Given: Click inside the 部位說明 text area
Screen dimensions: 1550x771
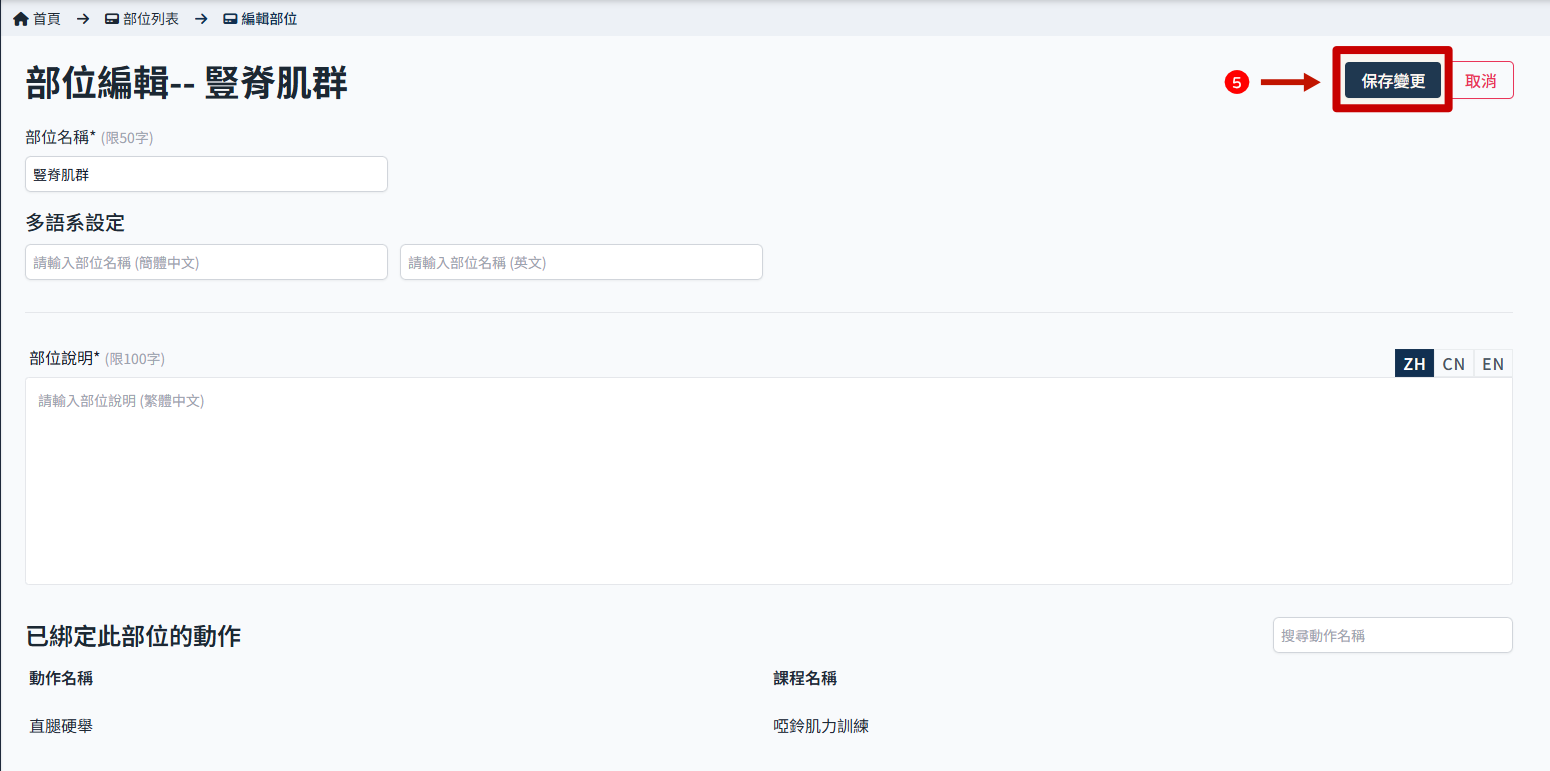Looking at the screenshot, I should [769, 481].
